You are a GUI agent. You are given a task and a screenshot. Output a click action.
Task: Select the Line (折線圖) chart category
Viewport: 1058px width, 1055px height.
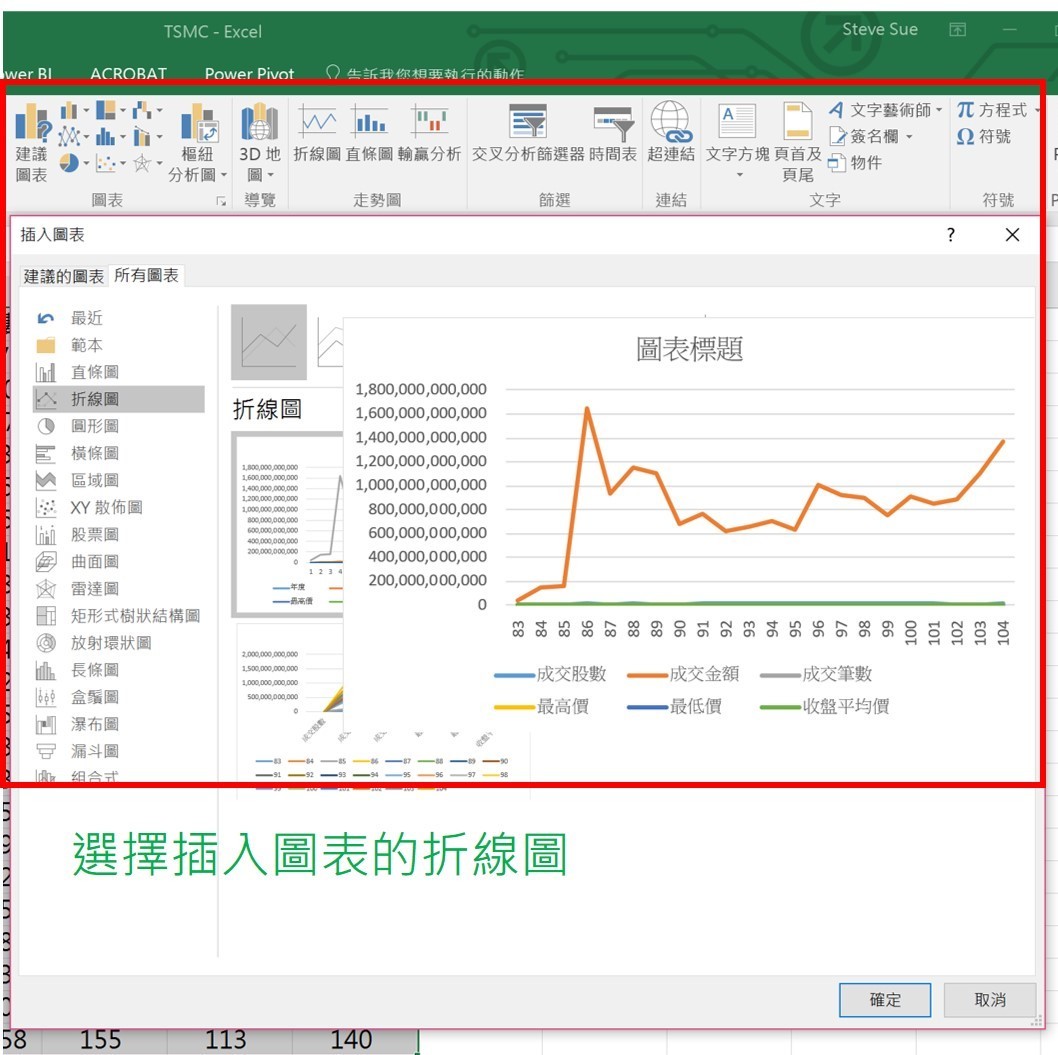[118, 399]
